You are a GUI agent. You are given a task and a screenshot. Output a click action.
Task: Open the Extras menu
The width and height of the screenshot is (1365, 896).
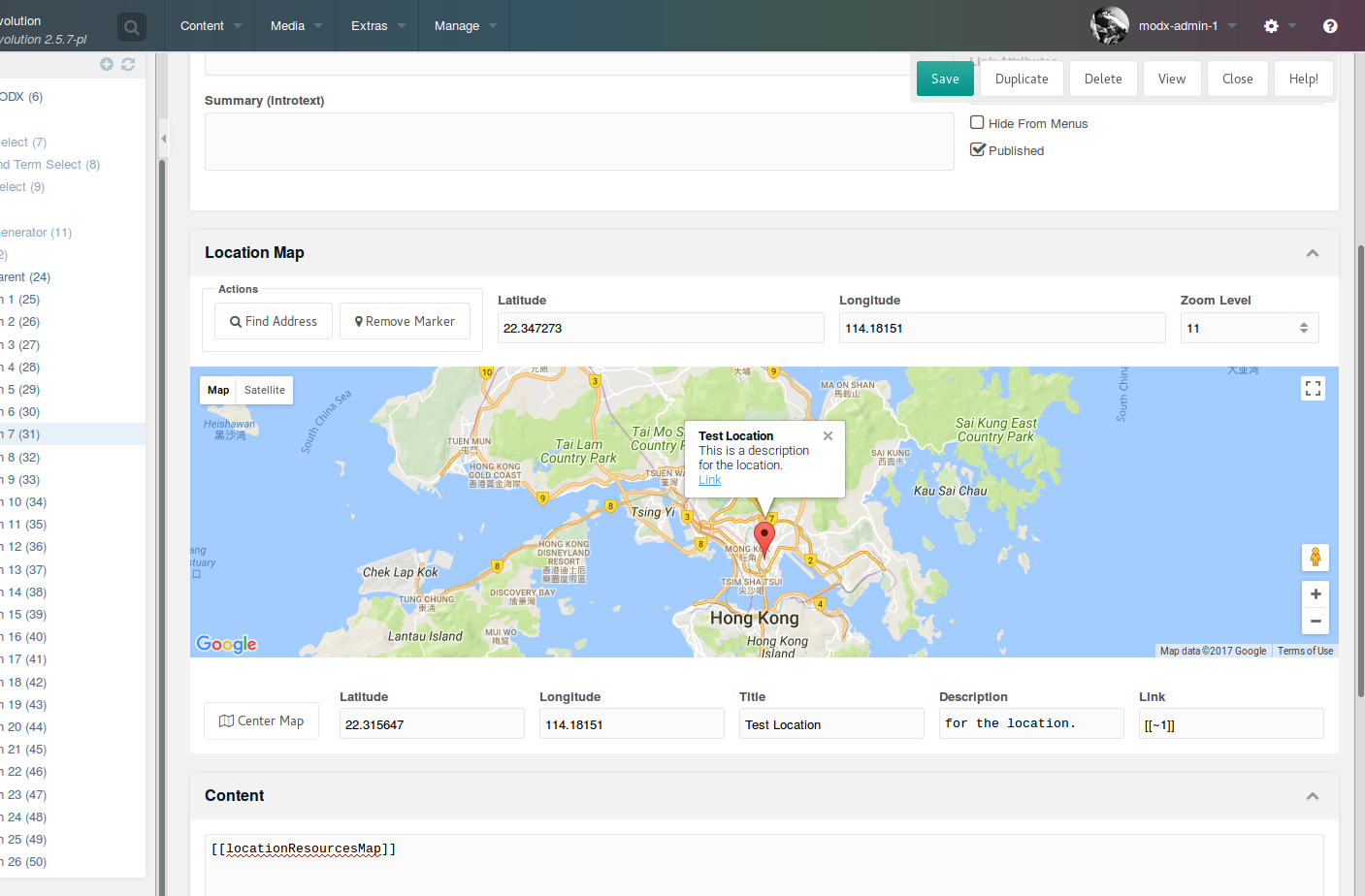pos(377,26)
